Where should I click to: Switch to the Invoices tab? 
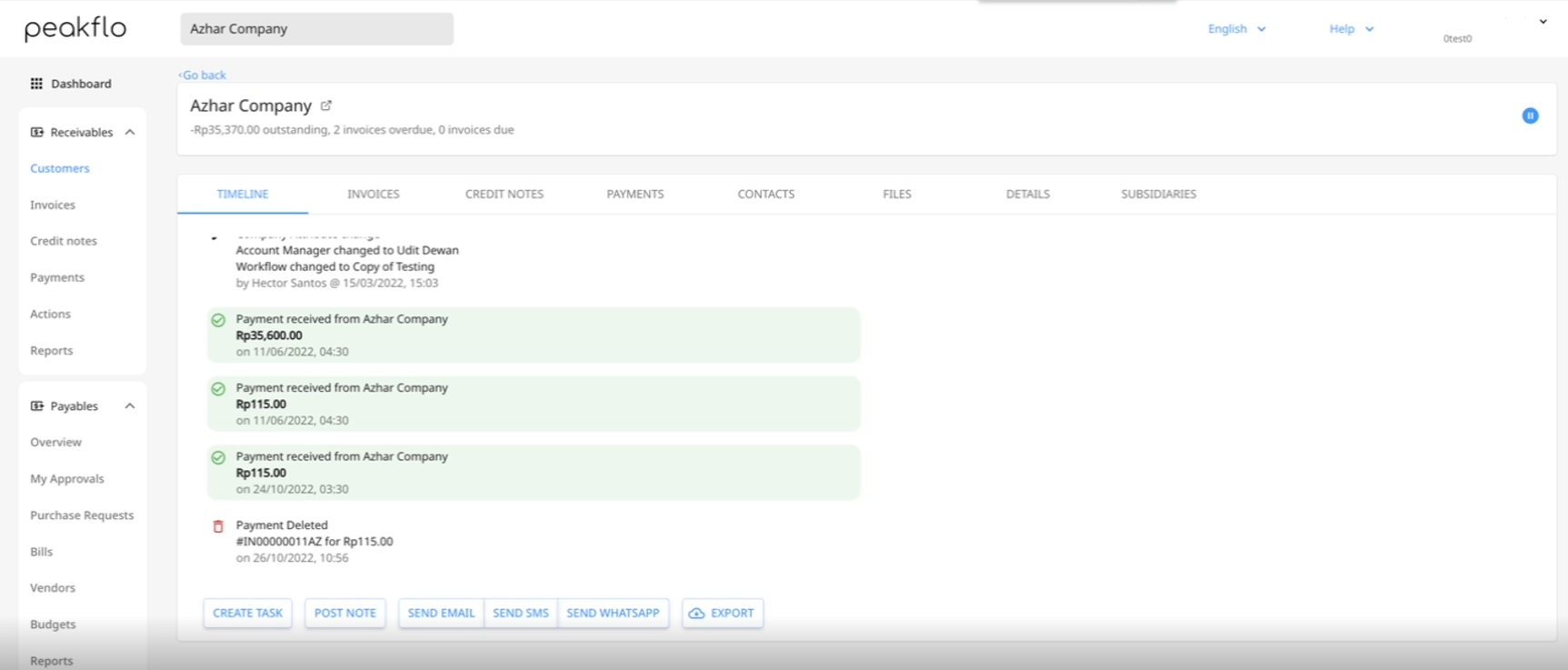pos(374,194)
